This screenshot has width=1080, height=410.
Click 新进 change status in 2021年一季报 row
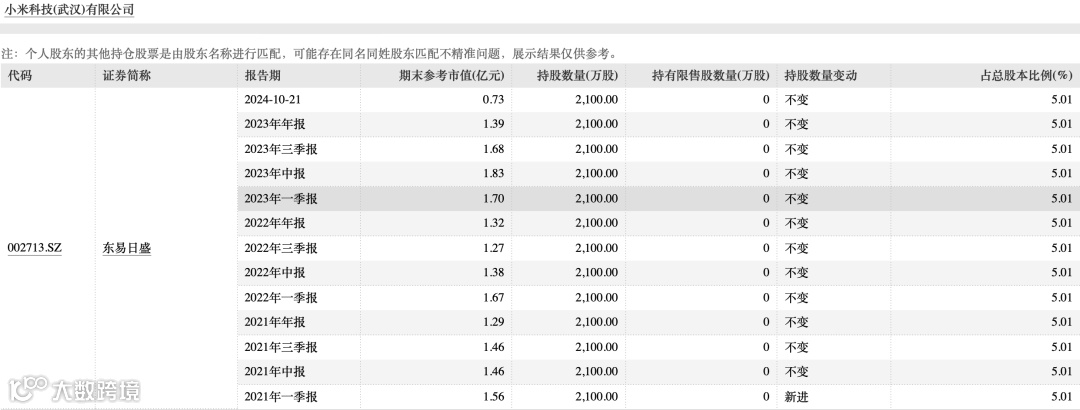796,397
